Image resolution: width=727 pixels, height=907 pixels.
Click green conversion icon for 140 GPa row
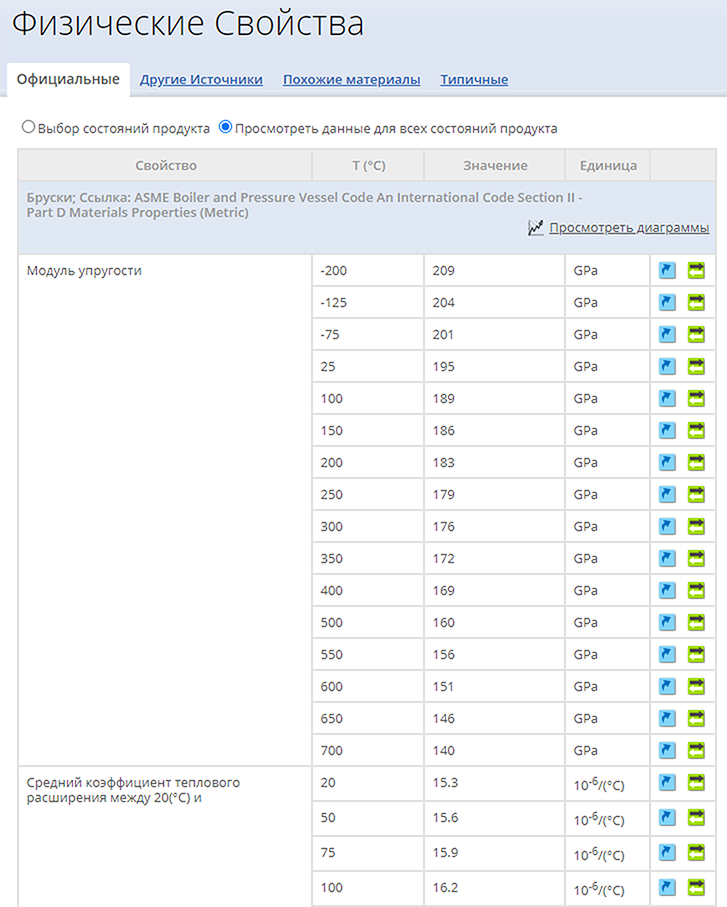pyautogui.click(x=696, y=750)
